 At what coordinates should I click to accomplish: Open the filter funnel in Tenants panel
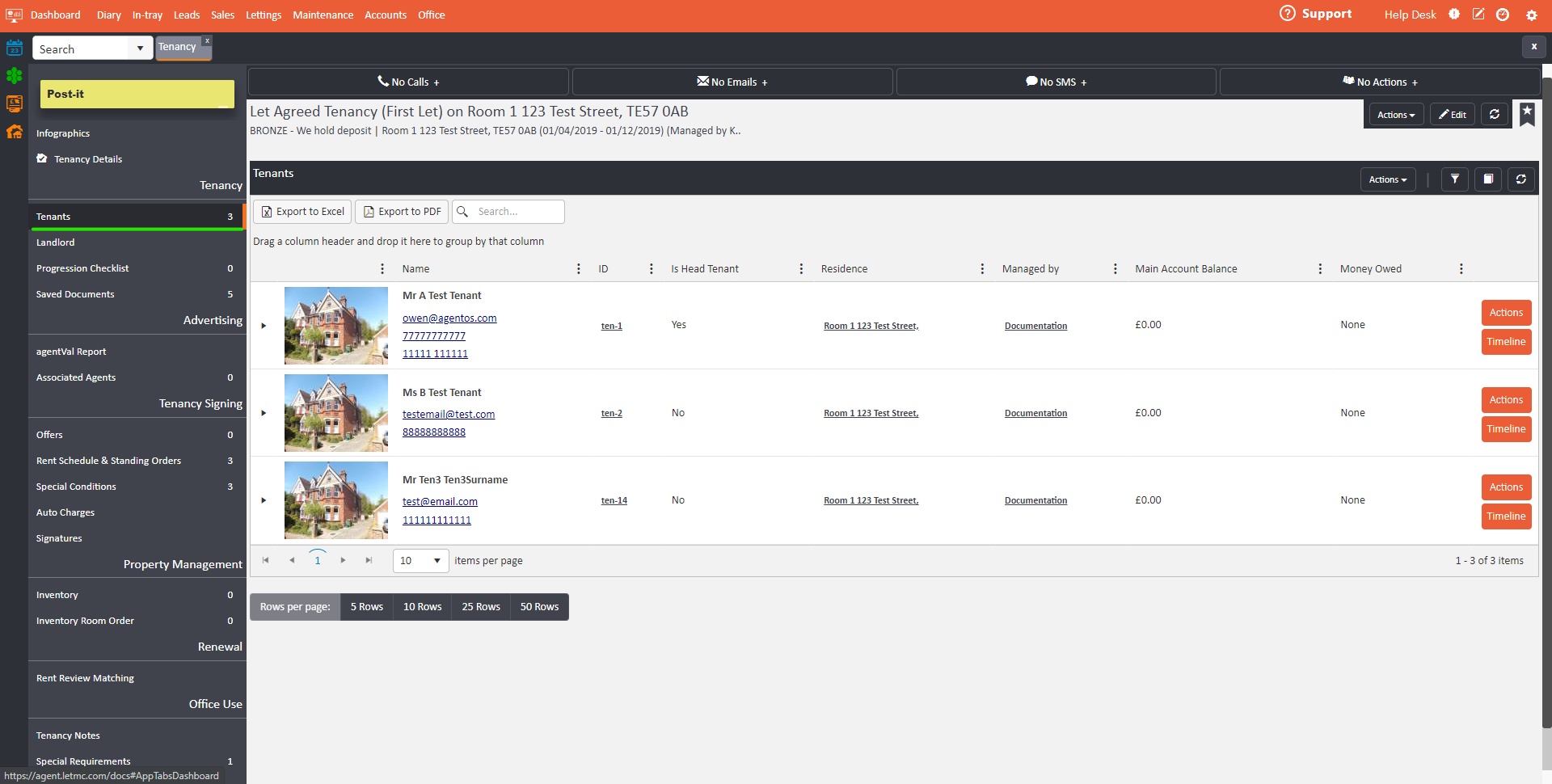coord(1454,179)
